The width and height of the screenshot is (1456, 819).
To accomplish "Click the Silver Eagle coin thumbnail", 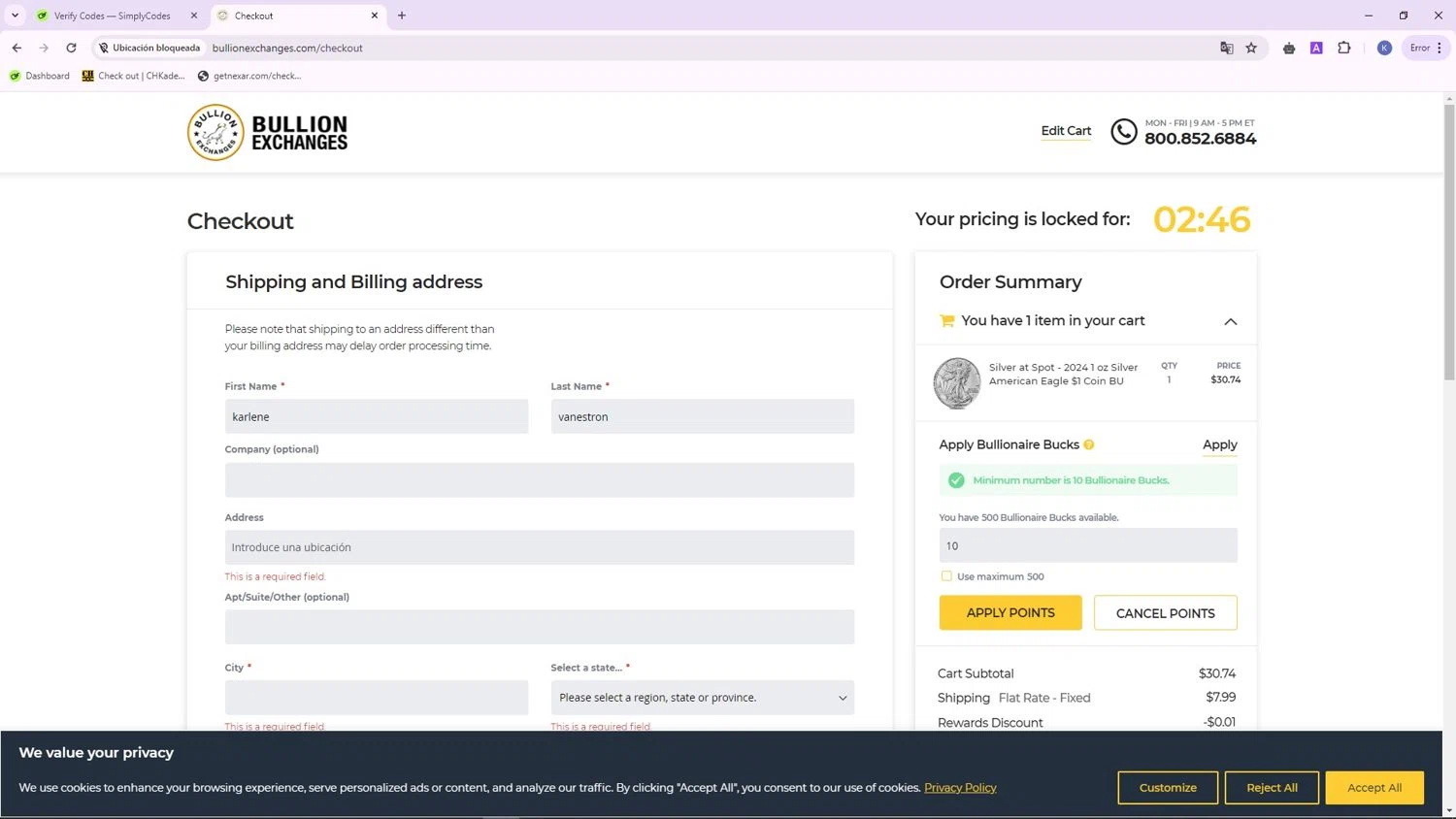I will [957, 382].
